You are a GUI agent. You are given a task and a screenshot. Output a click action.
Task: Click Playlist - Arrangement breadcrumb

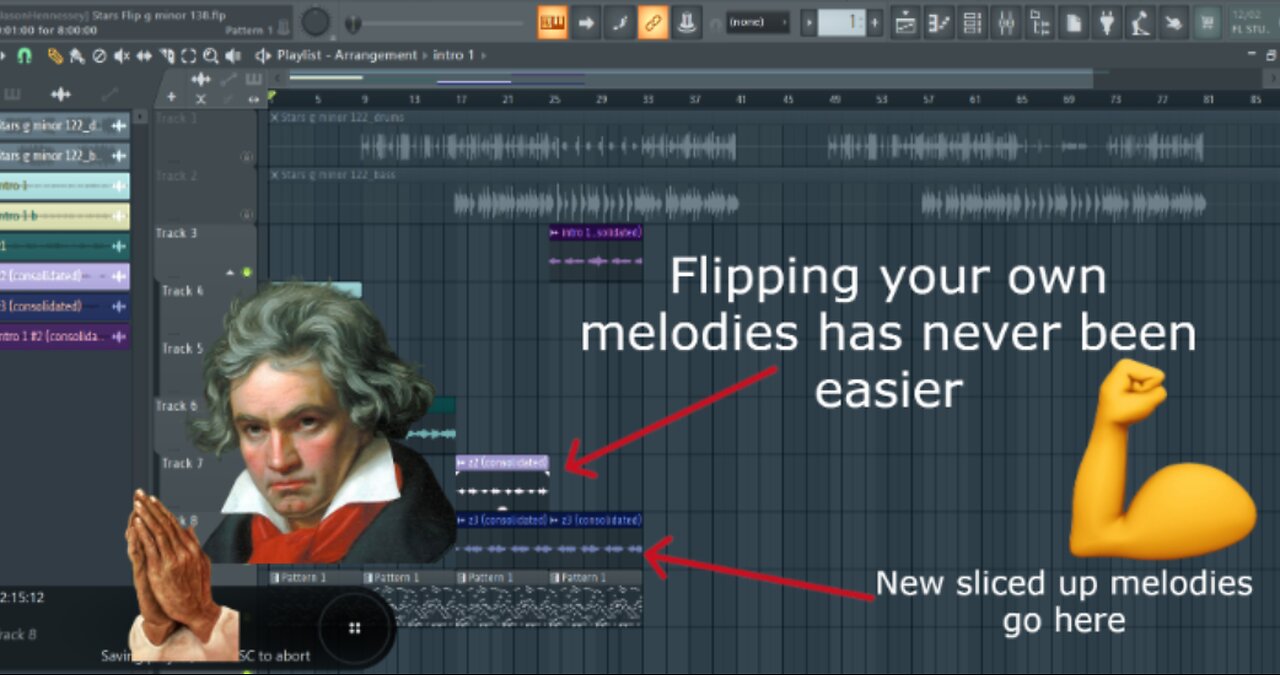pyautogui.click(x=348, y=56)
